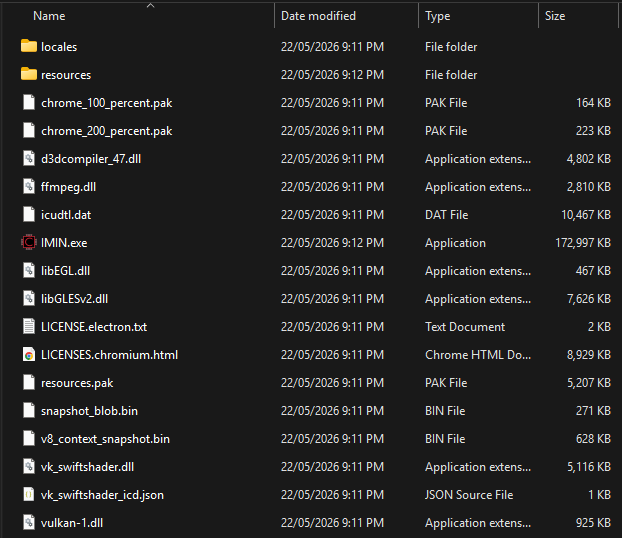Viewport: 622px width, 538px height.
Task: Select the snapshot_blob.bin file icon
Action: pos(29,410)
